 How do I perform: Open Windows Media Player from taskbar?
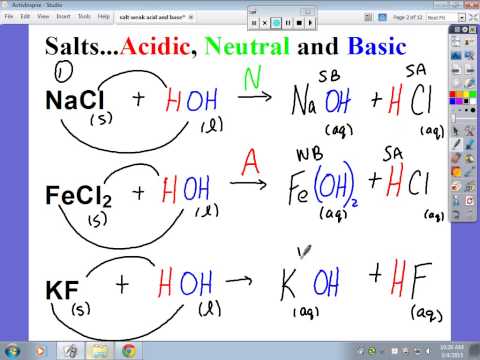40,351
